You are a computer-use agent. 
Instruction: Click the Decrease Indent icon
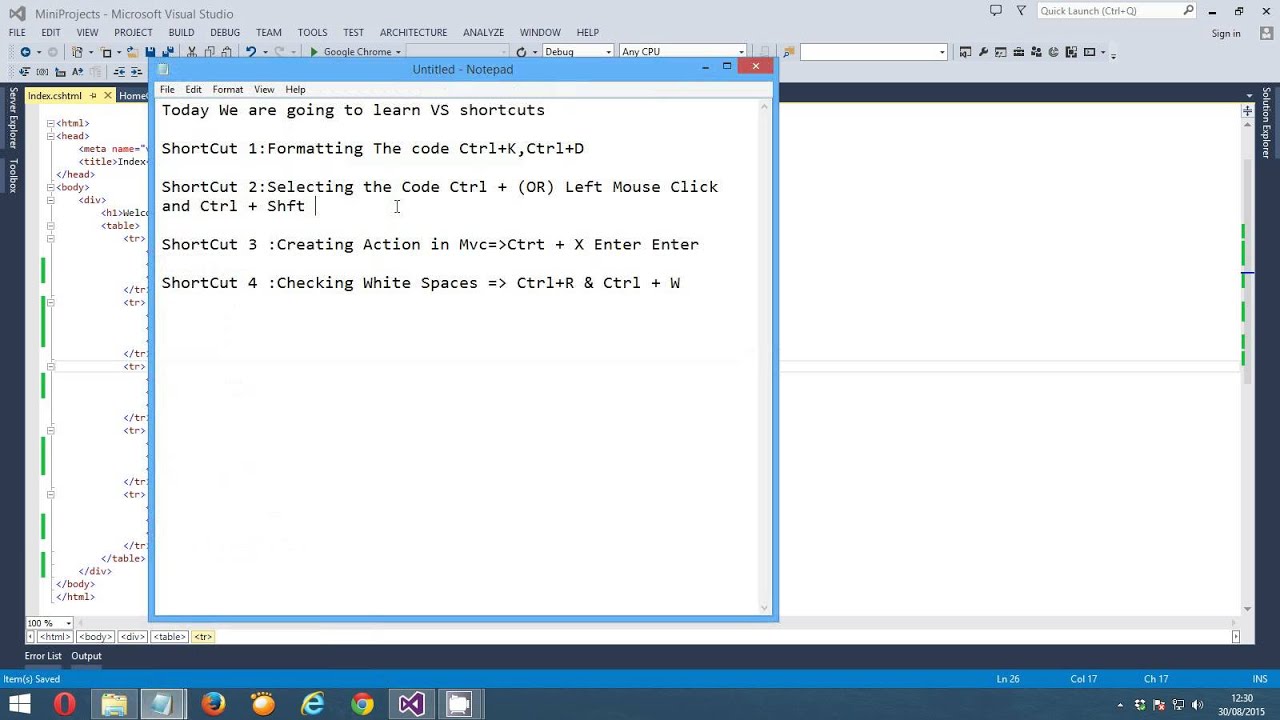[120, 72]
